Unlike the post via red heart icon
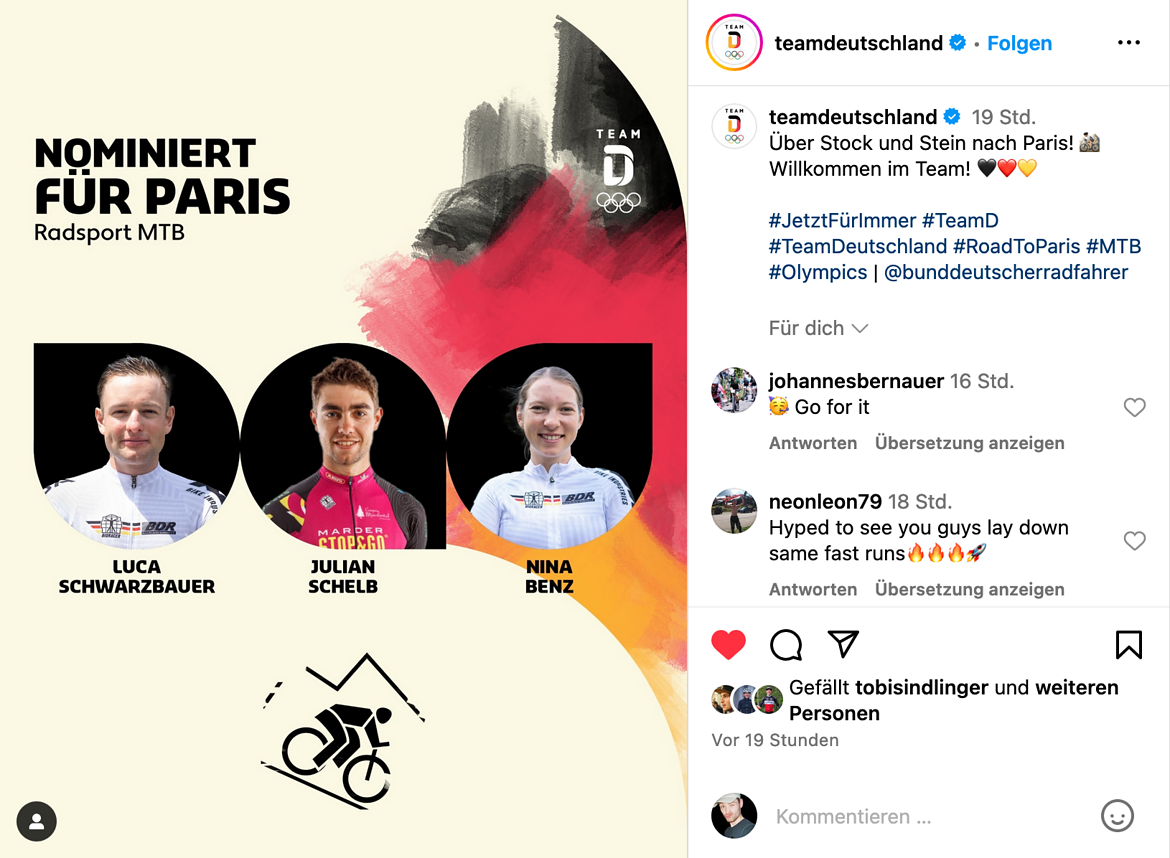 coord(728,645)
